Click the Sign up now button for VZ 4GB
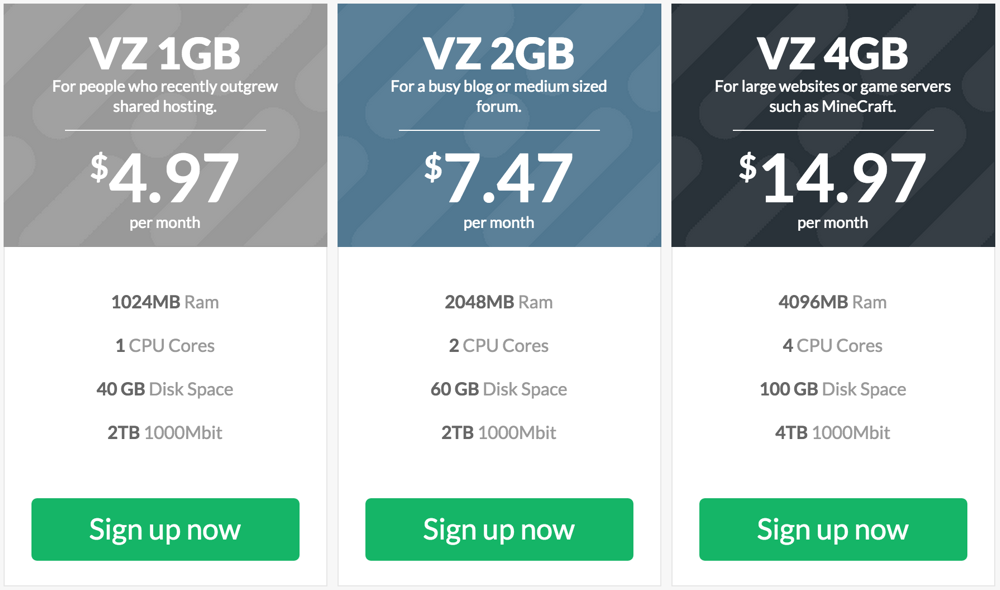 [x=831, y=530]
